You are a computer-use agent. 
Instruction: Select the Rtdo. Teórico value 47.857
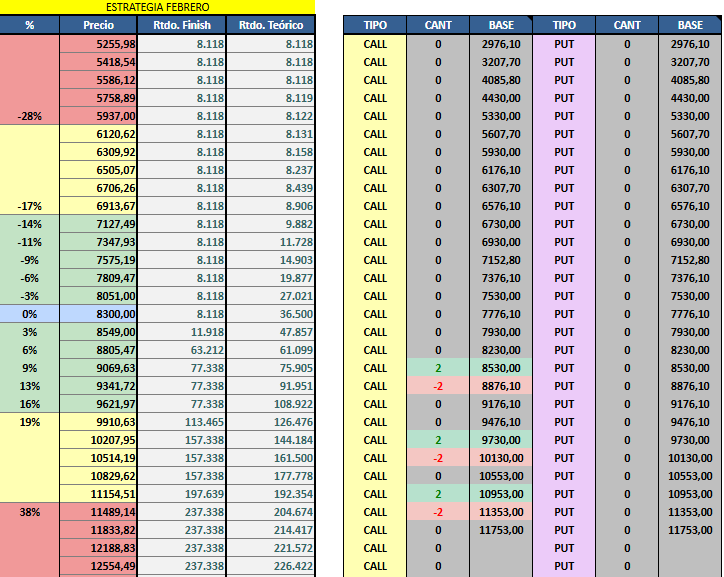(271, 332)
